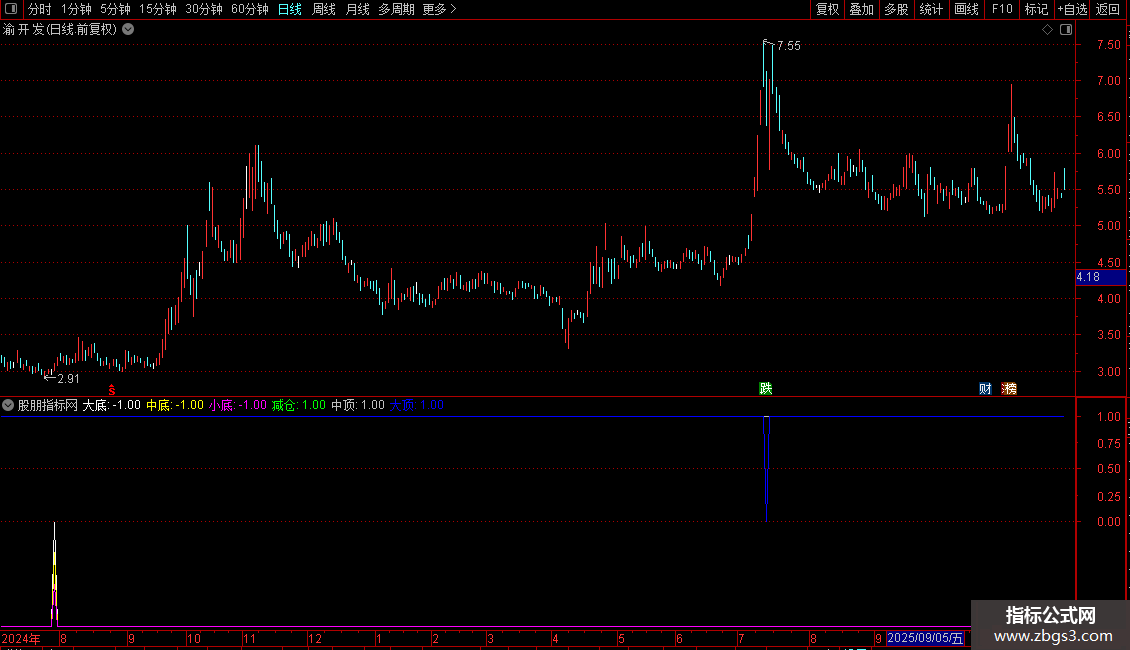Click the window split icon at chart top right
Screen dimensions: 1130x650
1066,29
